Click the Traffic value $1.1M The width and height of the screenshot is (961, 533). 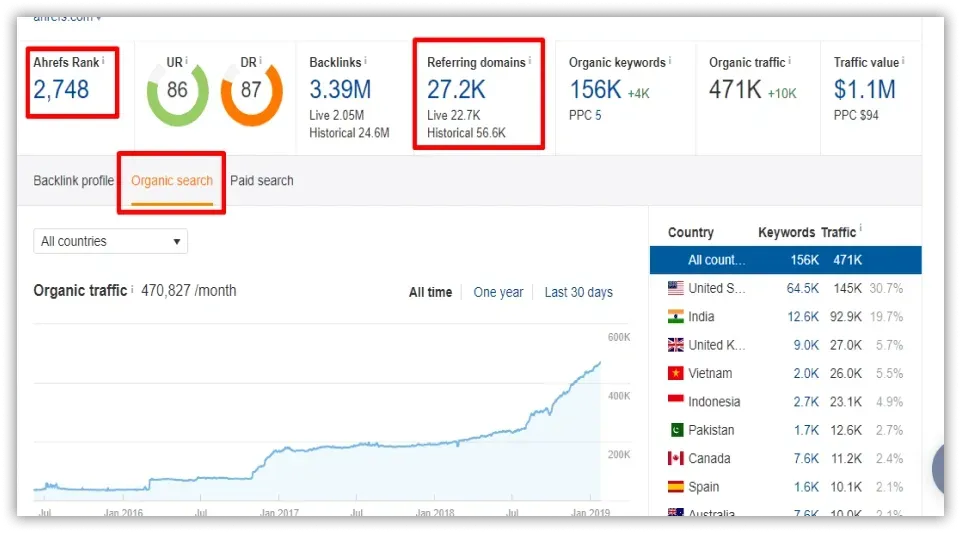pos(864,89)
